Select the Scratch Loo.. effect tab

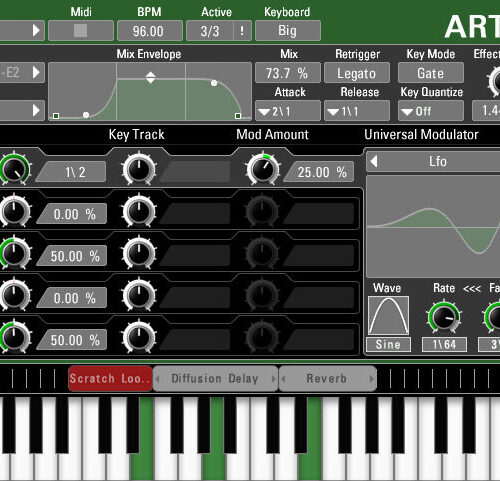[x=110, y=378]
